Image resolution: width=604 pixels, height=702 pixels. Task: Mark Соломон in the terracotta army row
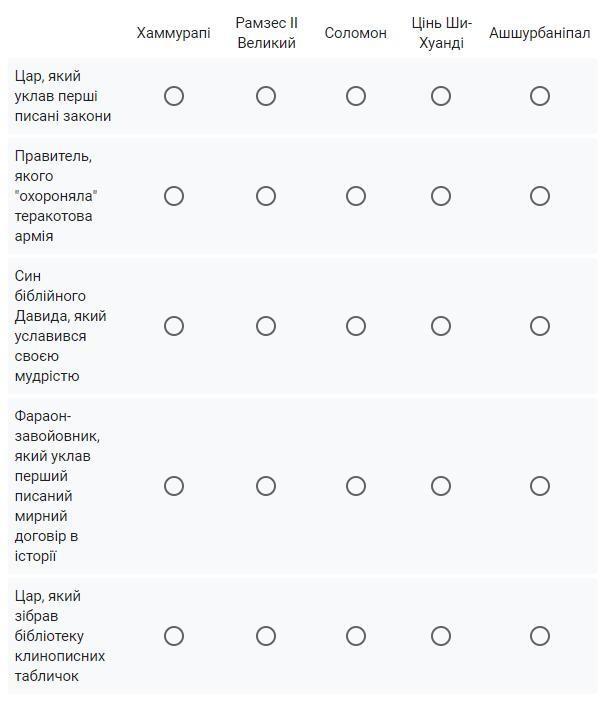click(356, 196)
